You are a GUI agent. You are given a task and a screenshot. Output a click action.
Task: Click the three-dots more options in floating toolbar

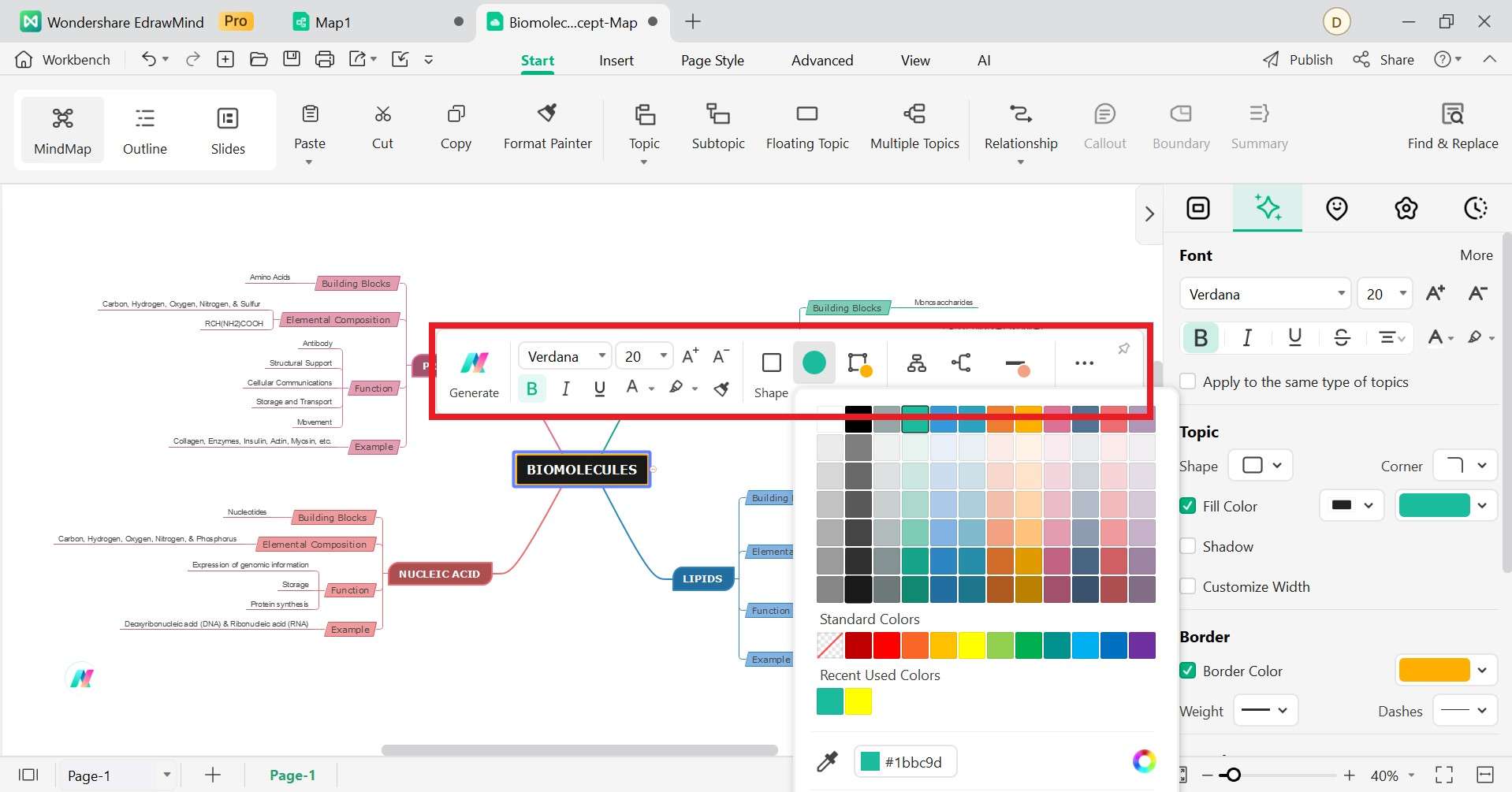1084,363
